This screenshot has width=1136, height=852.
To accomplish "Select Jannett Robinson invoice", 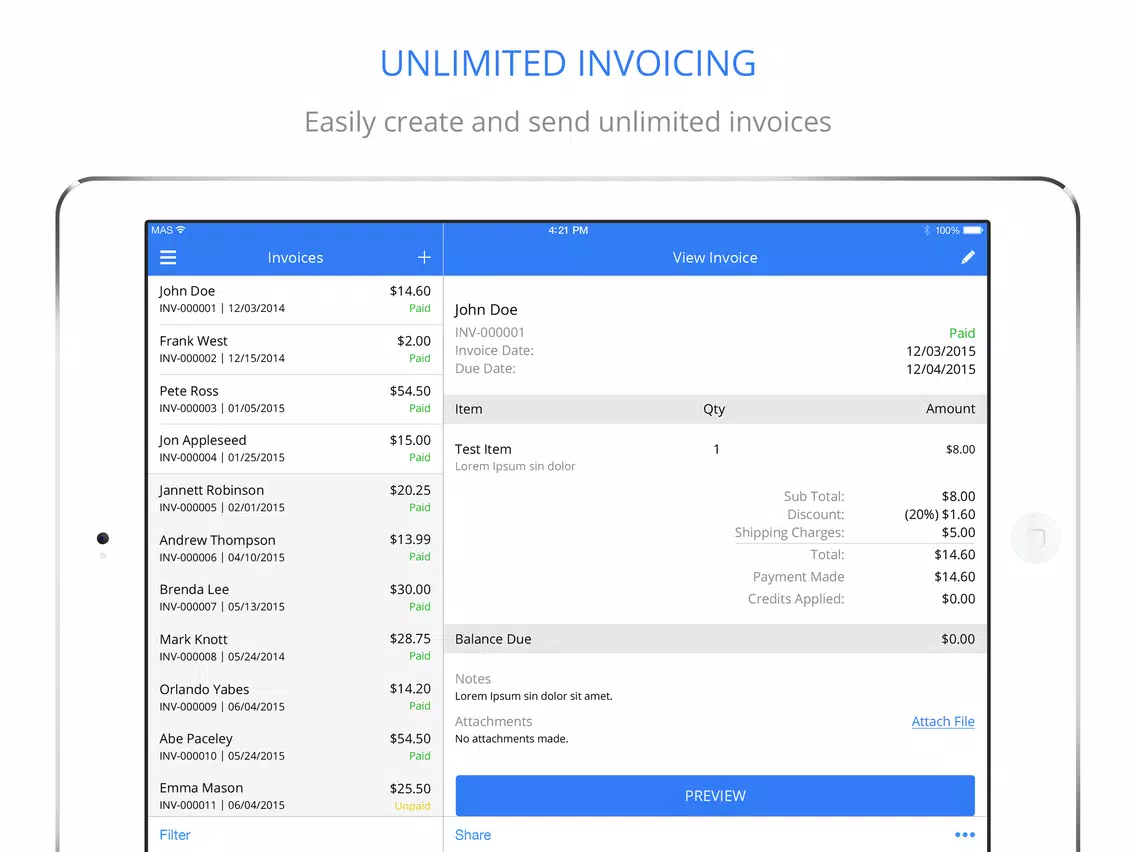I will click(295, 498).
